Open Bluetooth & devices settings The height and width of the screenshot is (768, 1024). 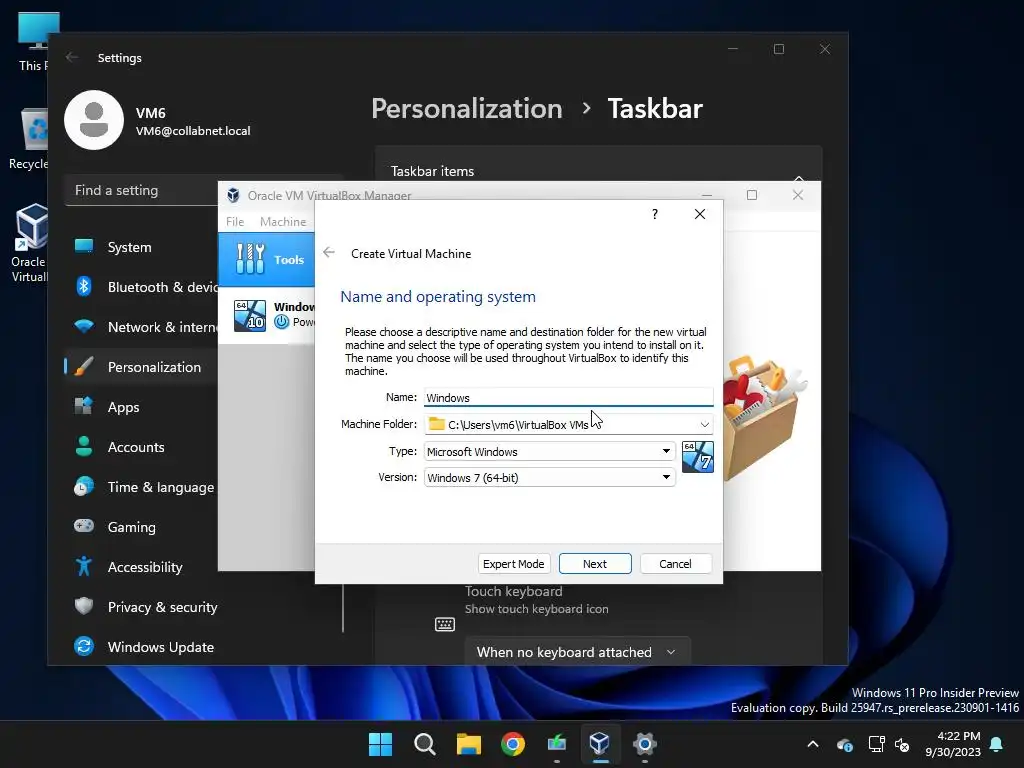coord(142,287)
